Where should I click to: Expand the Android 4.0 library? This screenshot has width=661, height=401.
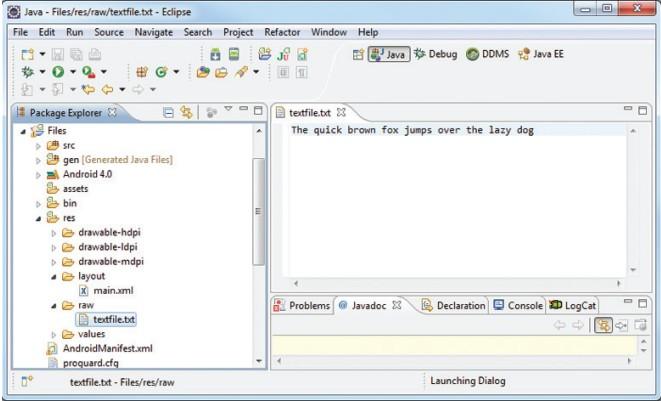(38, 175)
